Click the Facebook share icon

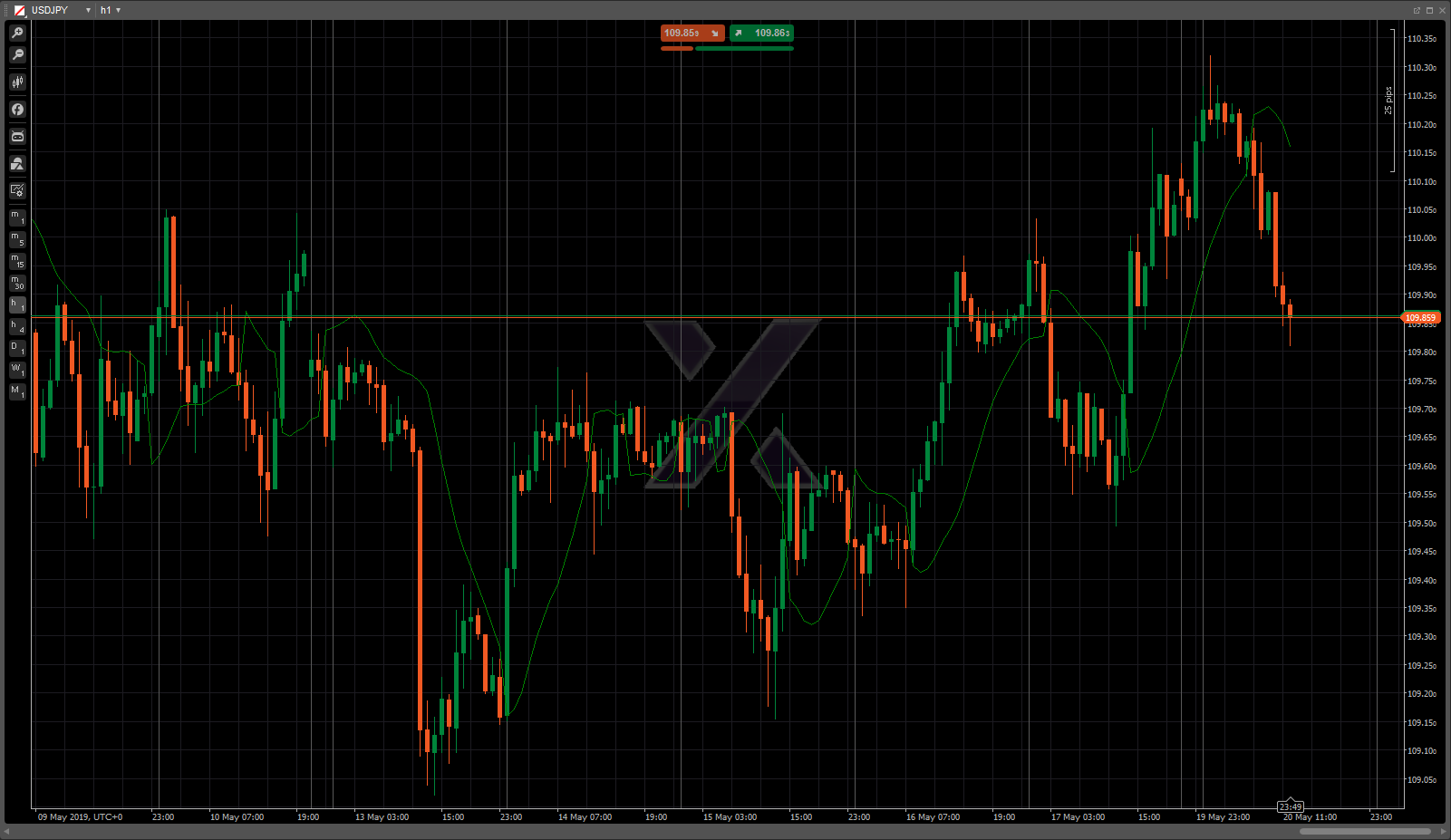17,110
